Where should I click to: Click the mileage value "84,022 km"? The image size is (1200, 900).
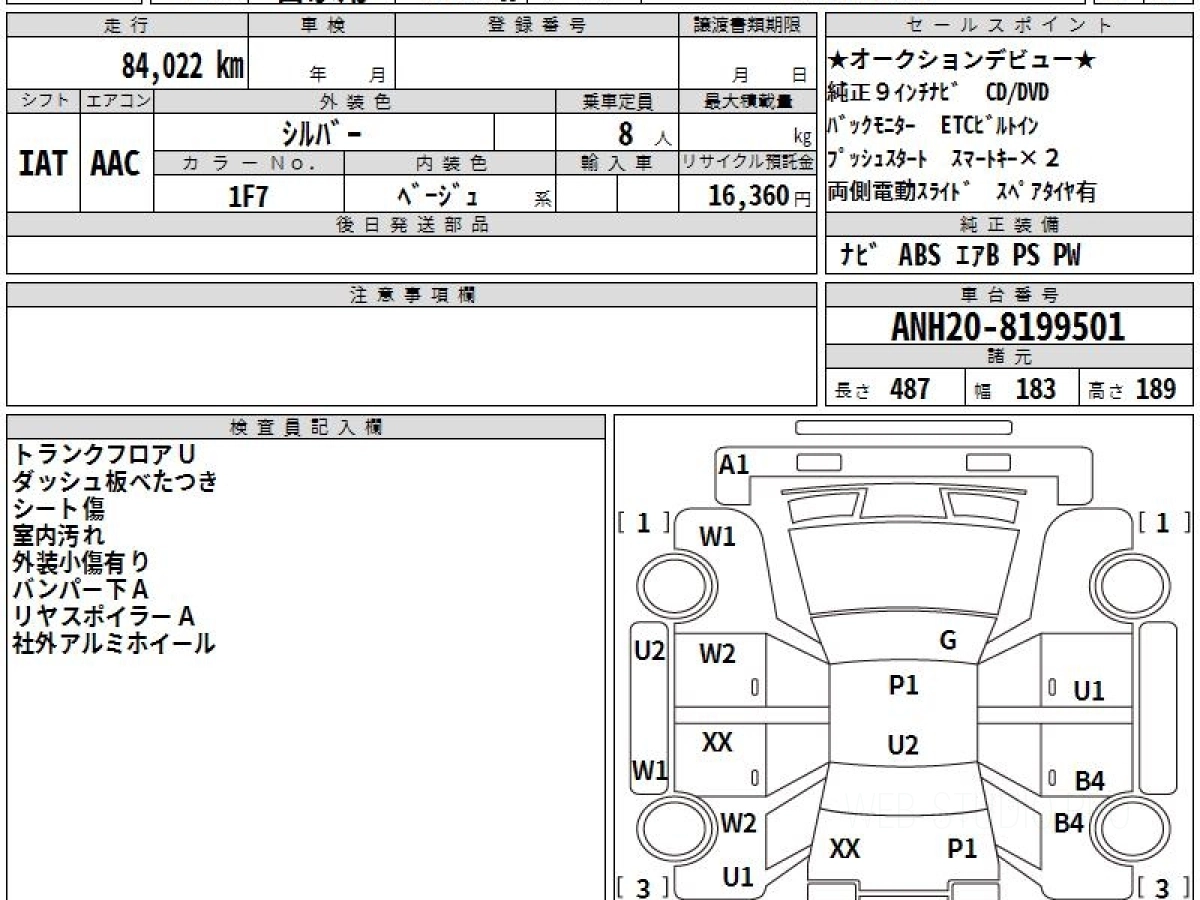183,66
